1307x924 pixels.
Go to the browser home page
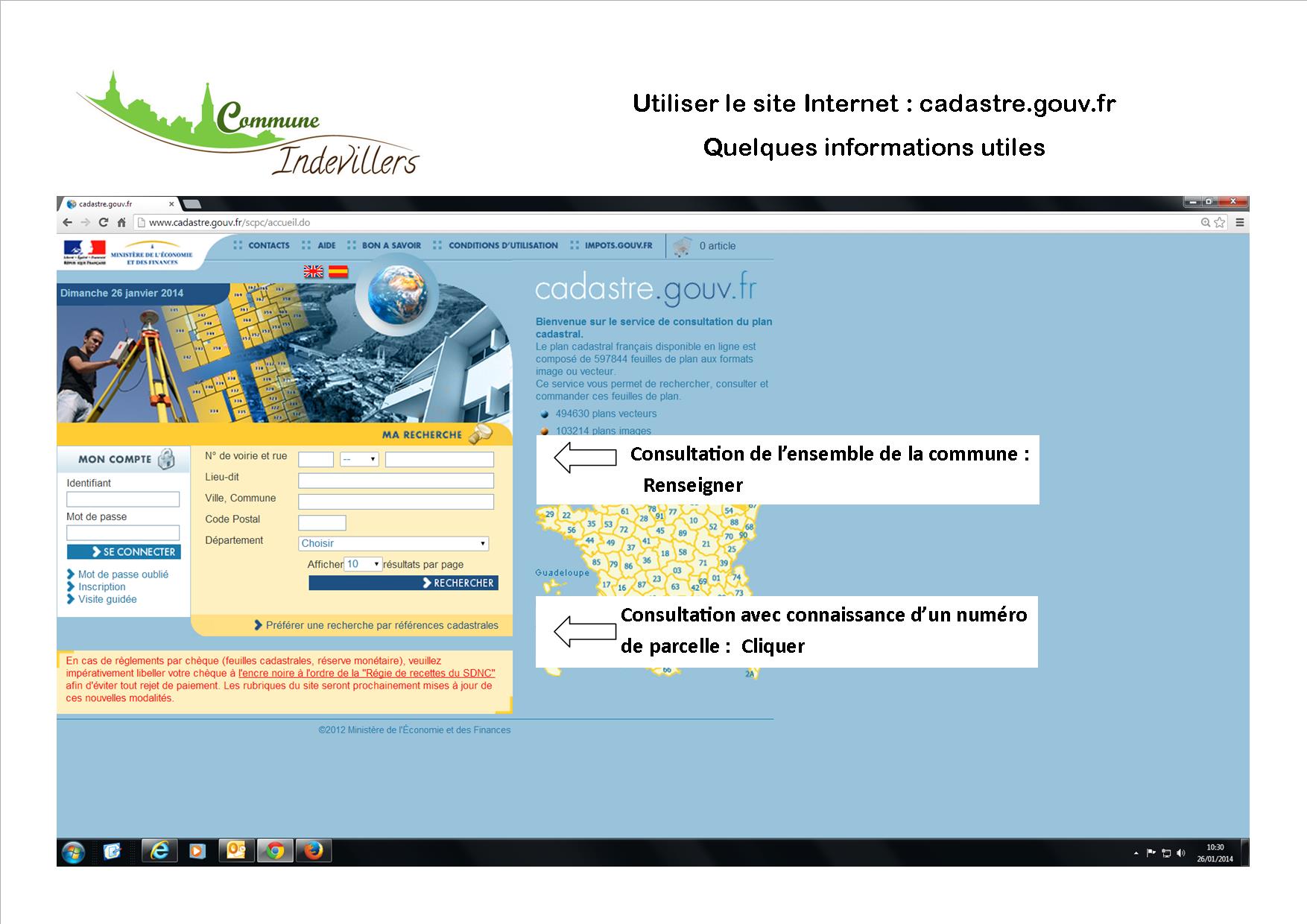(x=121, y=222)
